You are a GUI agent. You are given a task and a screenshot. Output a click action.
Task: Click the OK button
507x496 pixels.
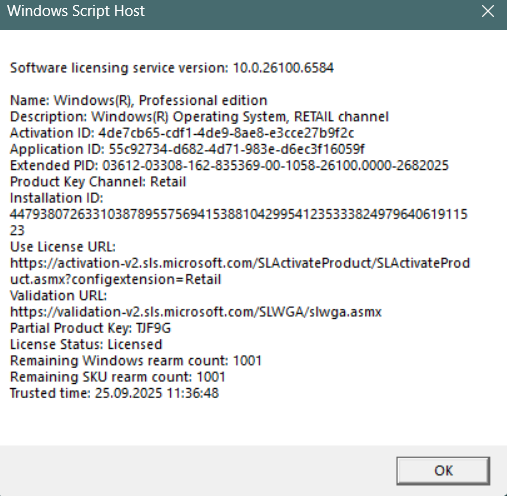click(443, 471)
